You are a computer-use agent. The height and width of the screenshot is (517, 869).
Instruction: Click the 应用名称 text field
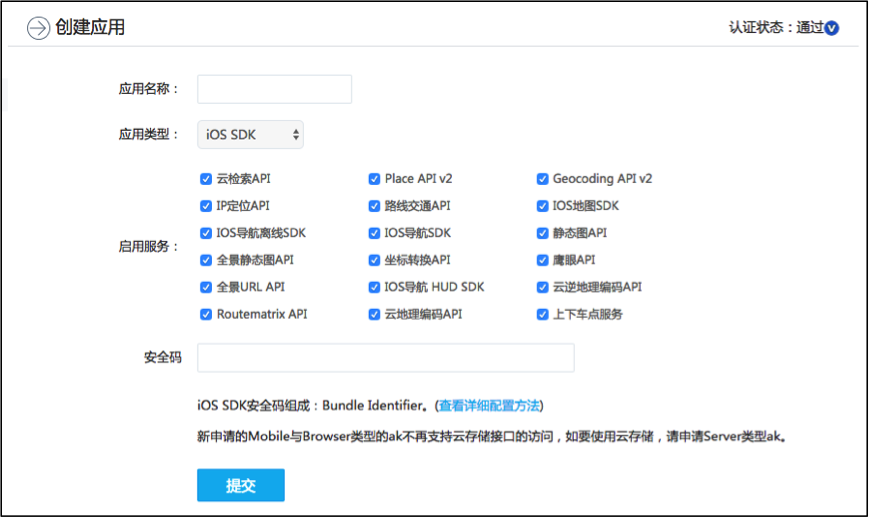(274, 89)
